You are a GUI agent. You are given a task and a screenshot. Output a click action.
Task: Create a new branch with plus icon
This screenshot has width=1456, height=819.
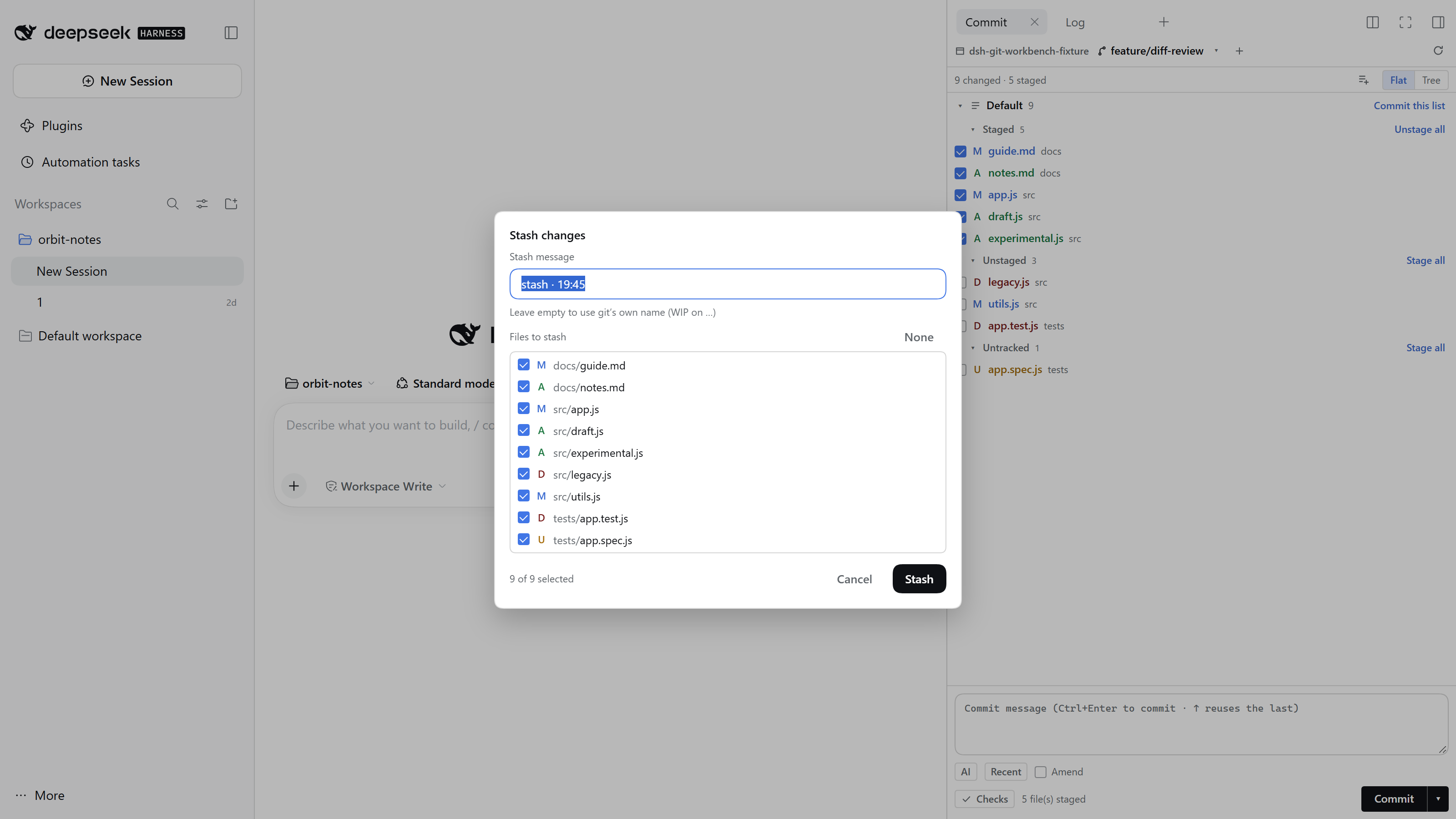[1239, 51]
